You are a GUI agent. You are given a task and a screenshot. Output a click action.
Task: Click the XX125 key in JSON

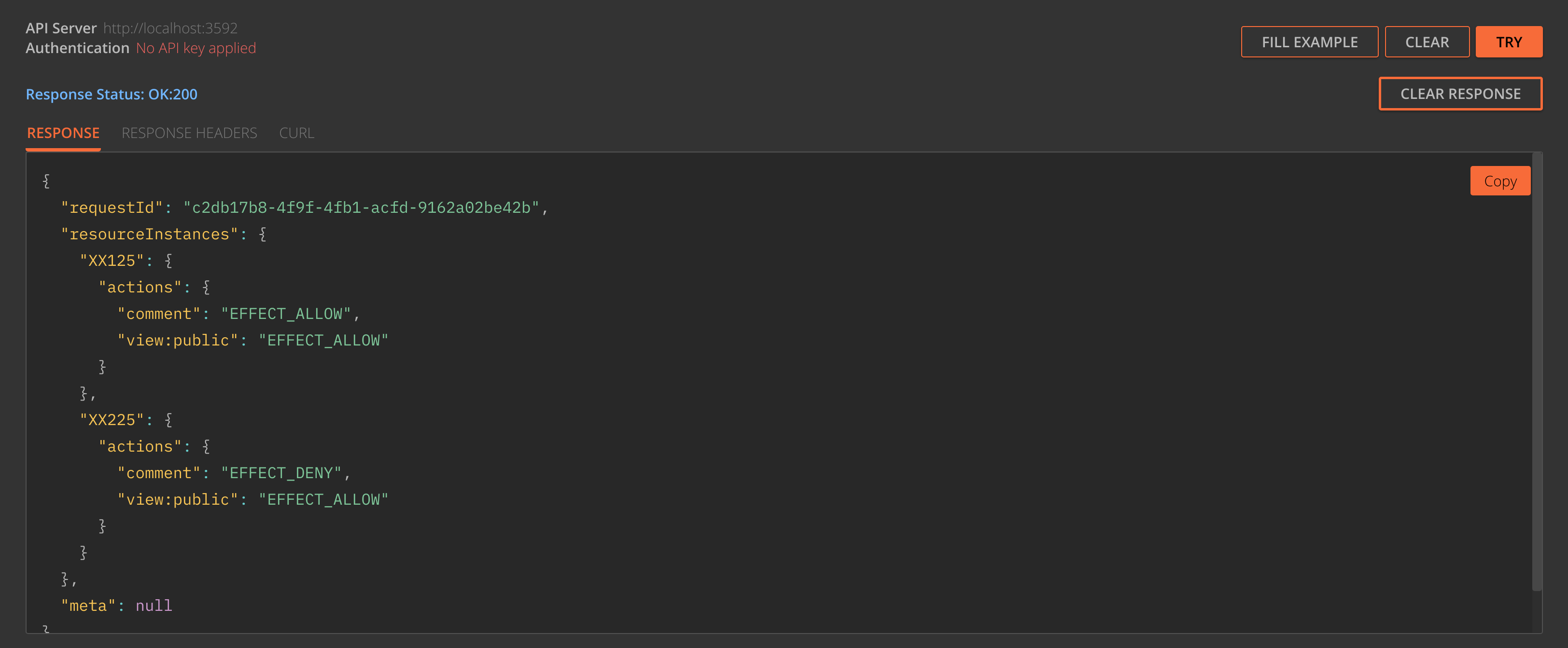tap(112, 261)
